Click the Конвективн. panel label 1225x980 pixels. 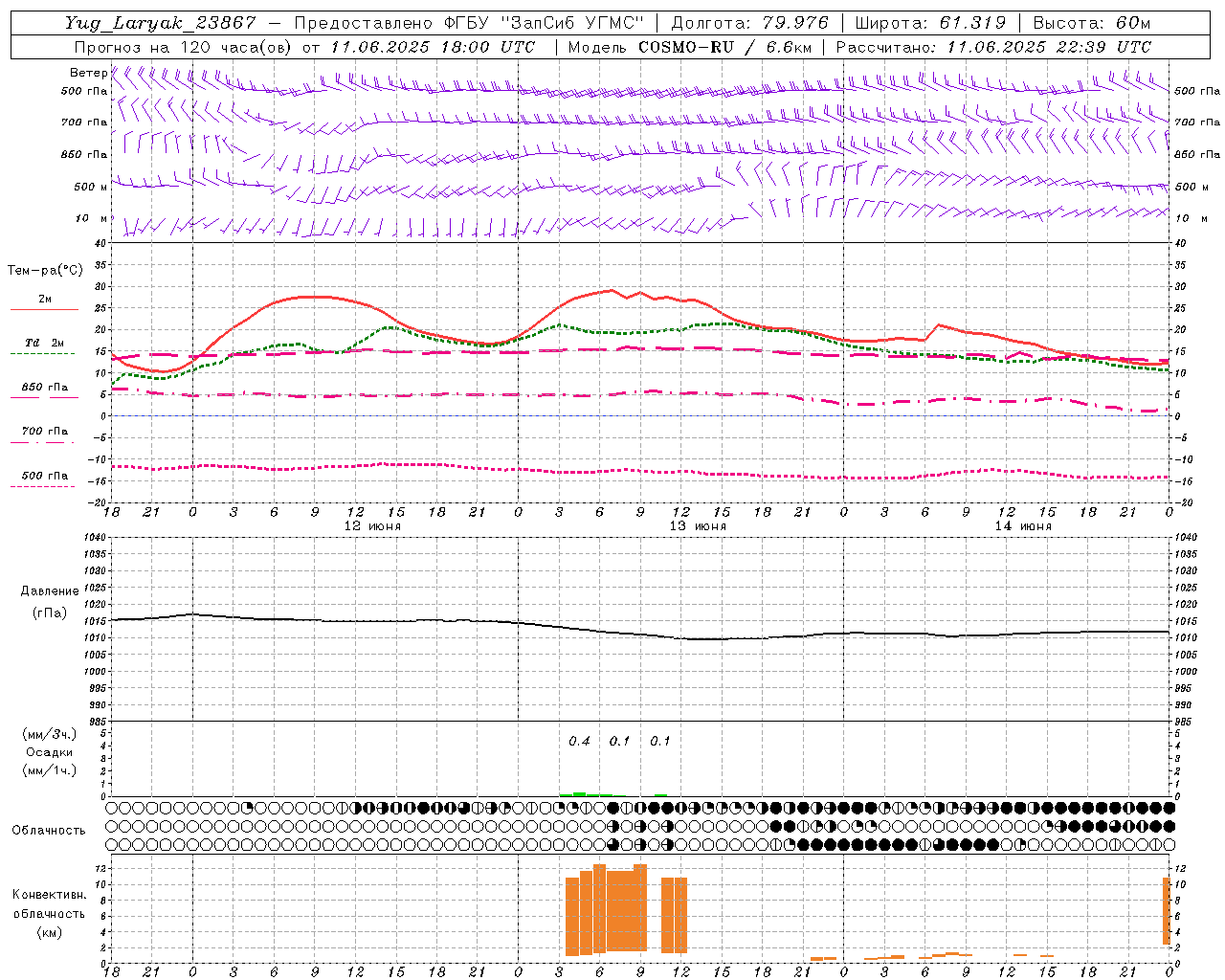[x=50, y=895]
